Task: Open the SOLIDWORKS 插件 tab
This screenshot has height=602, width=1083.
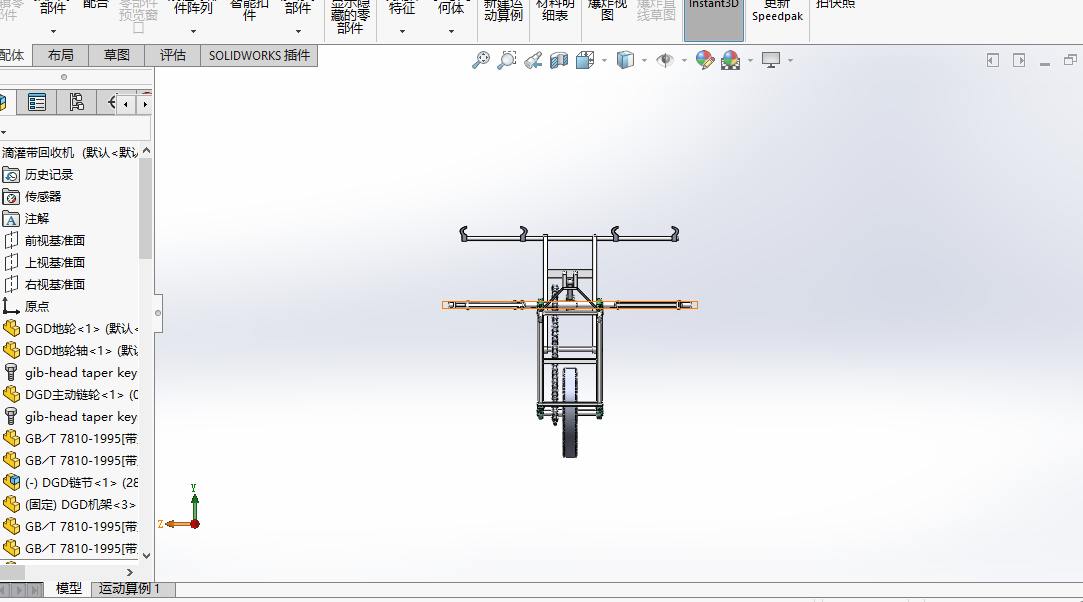Action: pyautogui.click(x=259, y=55)
